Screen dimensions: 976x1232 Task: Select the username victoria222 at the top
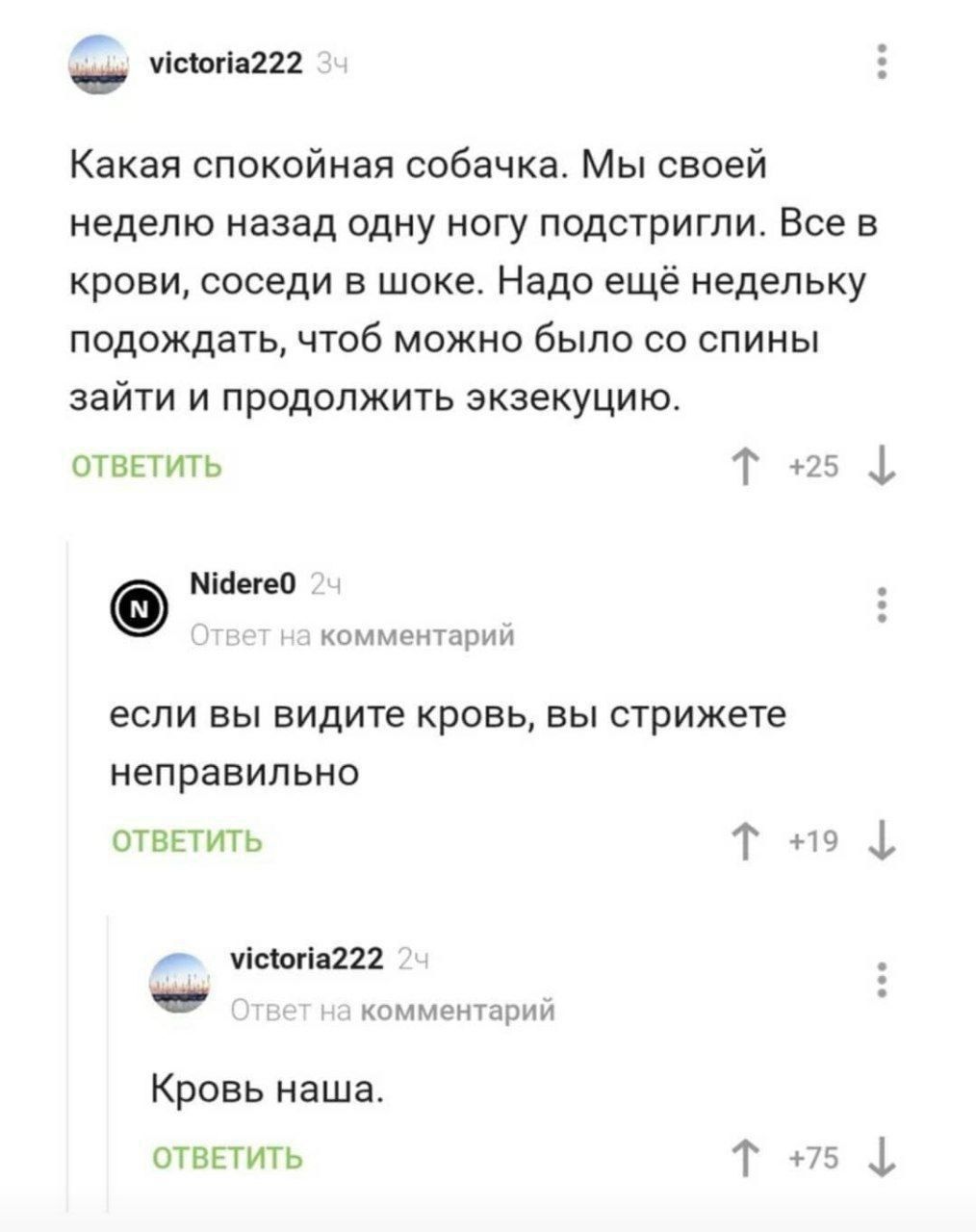224,64
